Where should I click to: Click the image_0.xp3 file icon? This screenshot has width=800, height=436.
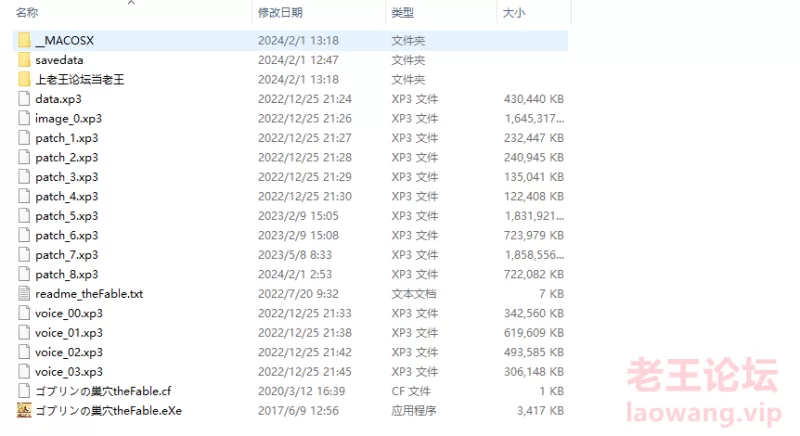(24, 118)
